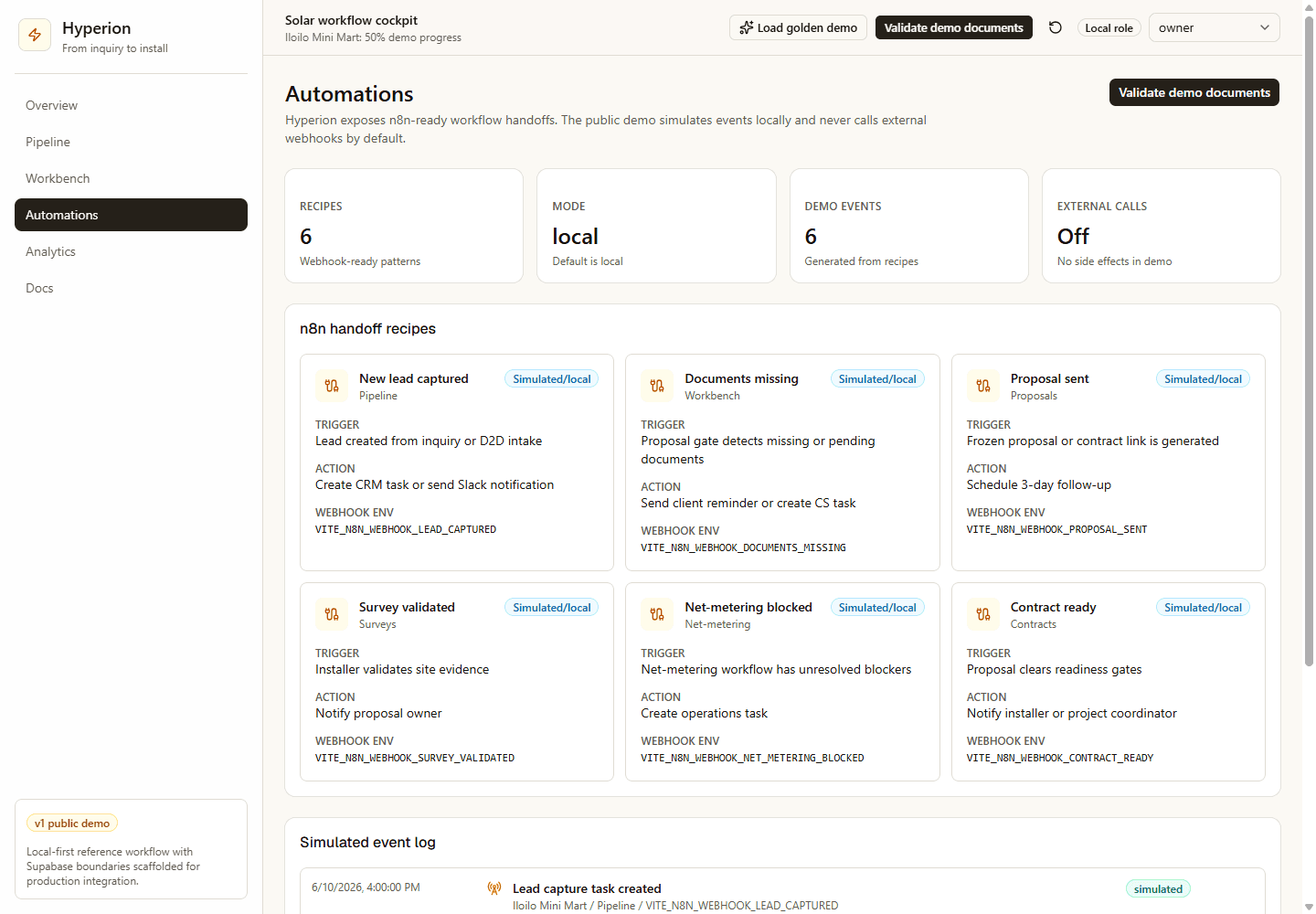Click the Simulated/local badge on Proposal sent
The height and width of the screenshot is (914, 1316).
(x=1203, y=379)
